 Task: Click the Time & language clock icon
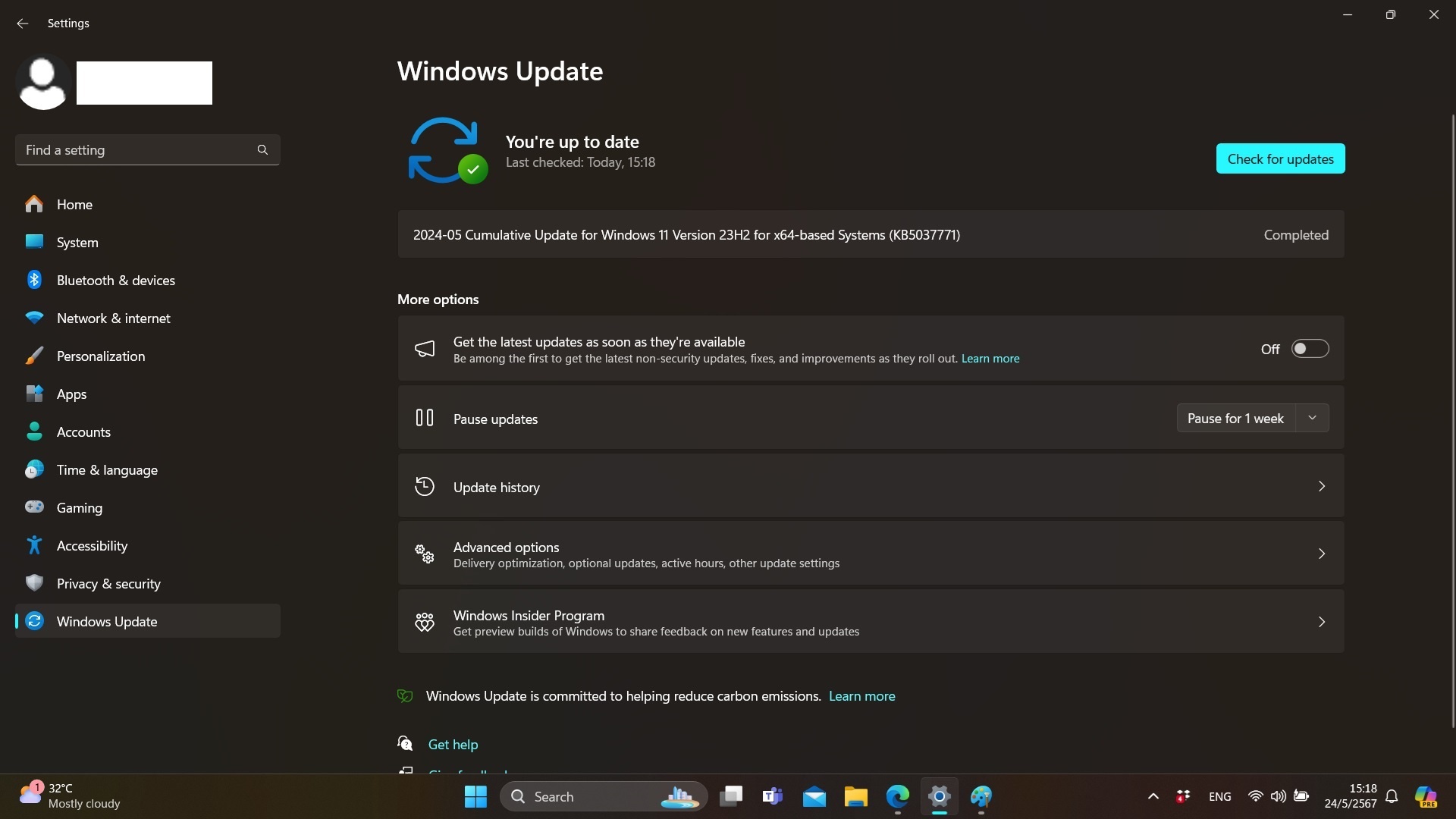(x=34, y=469)
